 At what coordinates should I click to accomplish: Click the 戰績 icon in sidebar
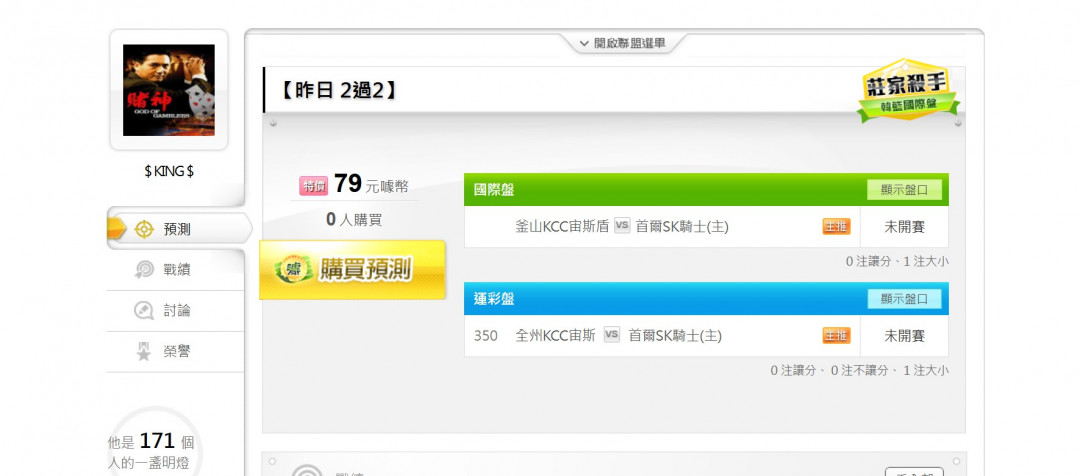coord(144,270)
